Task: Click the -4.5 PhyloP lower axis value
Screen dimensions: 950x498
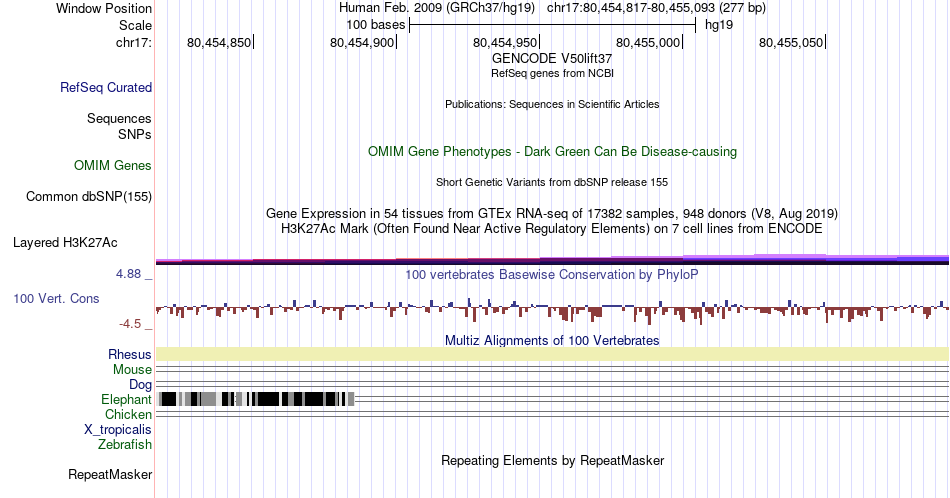Action: tap(130, 324)
